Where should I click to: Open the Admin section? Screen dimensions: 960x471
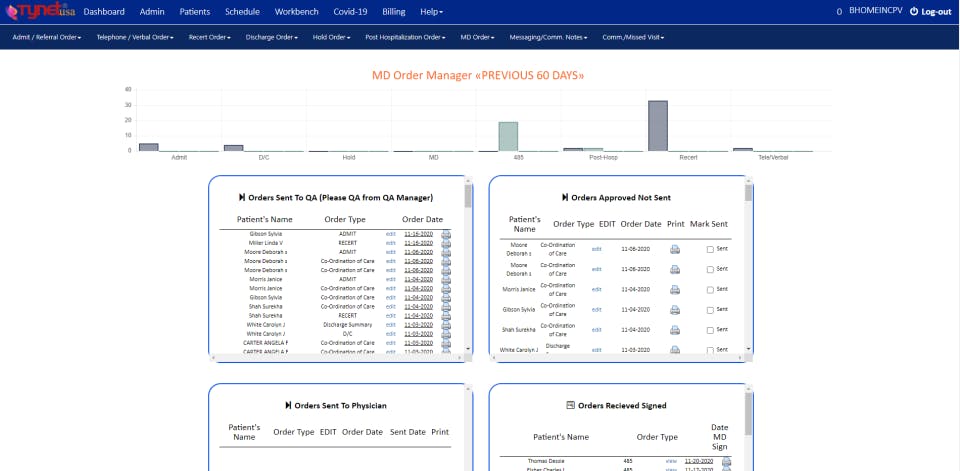coord(152,12)
